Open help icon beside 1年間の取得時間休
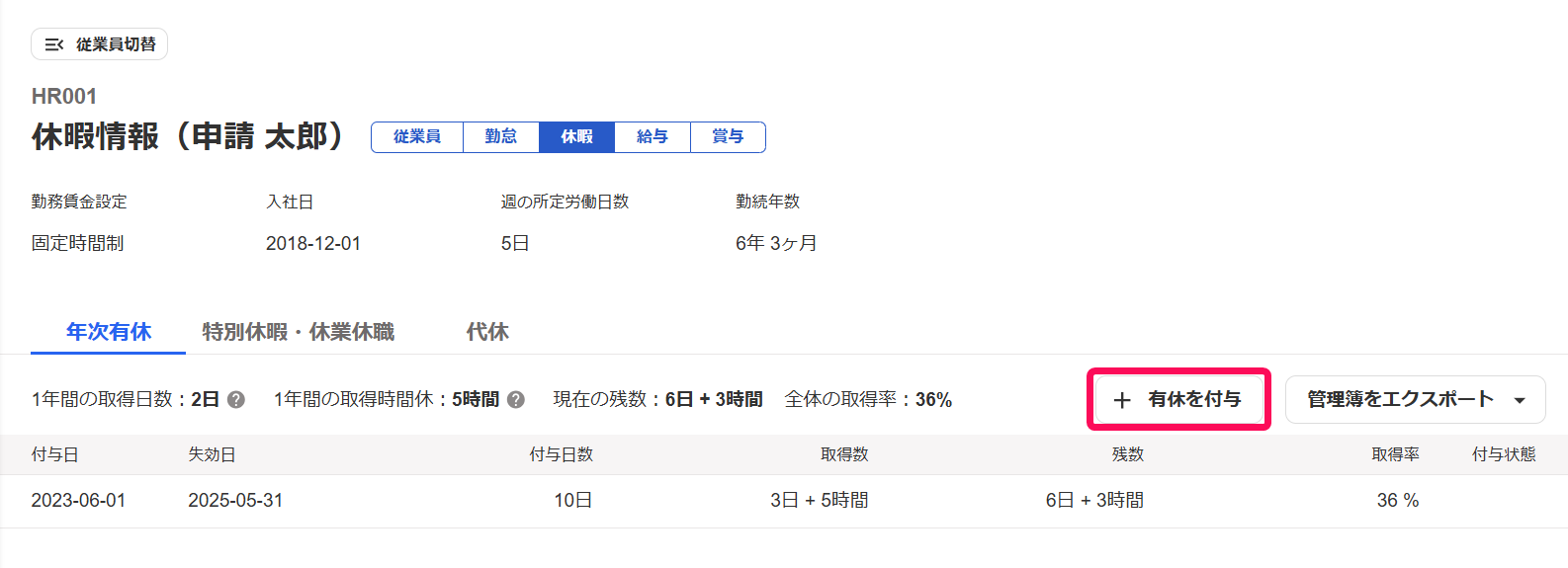This screenshot has width=1568, height=568. click(516, 400)
